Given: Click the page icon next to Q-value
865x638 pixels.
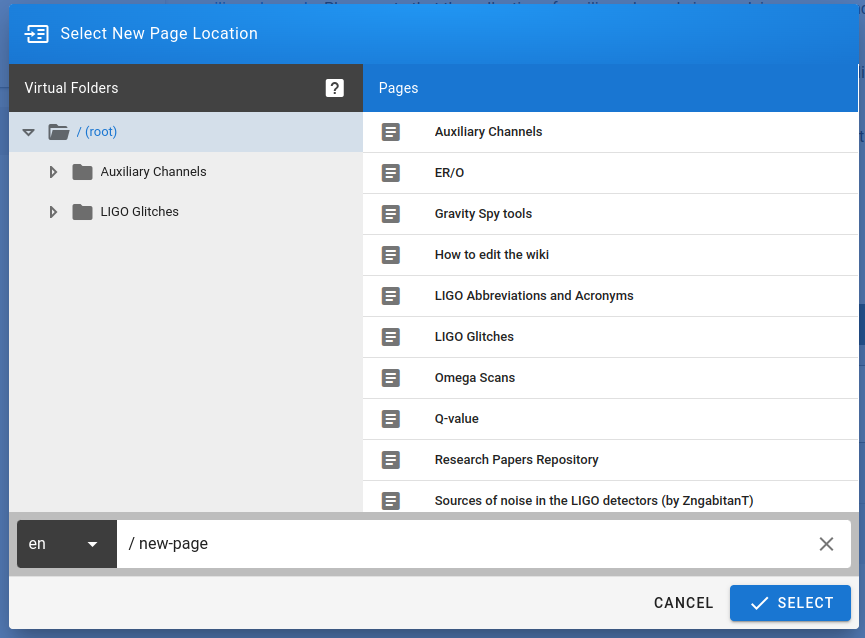Looking at the screenshot, I should click(x=391, y=419).
